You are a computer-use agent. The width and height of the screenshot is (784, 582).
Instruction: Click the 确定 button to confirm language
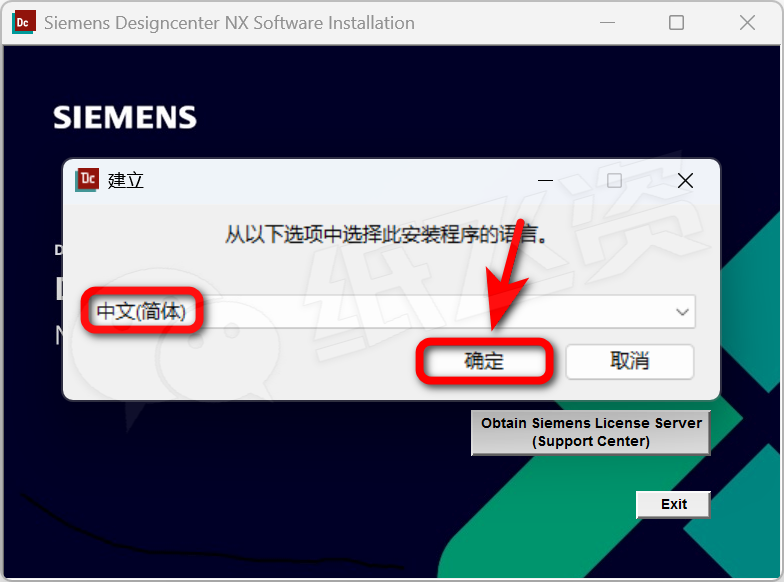[484, 361]
